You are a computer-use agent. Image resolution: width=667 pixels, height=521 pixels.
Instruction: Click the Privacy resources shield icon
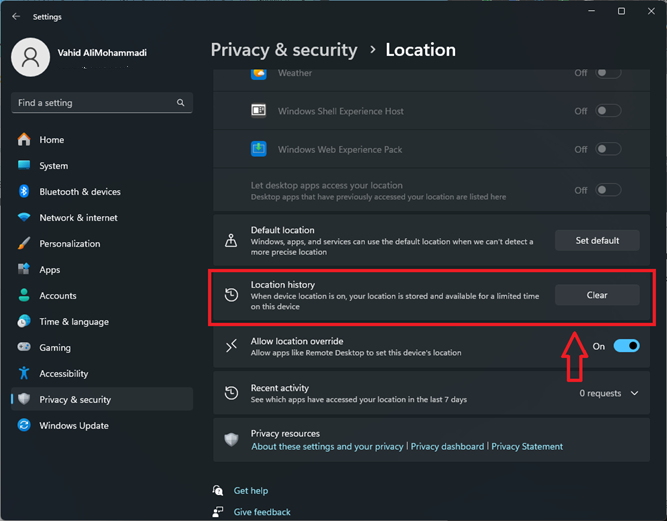[x=231, y=439]
